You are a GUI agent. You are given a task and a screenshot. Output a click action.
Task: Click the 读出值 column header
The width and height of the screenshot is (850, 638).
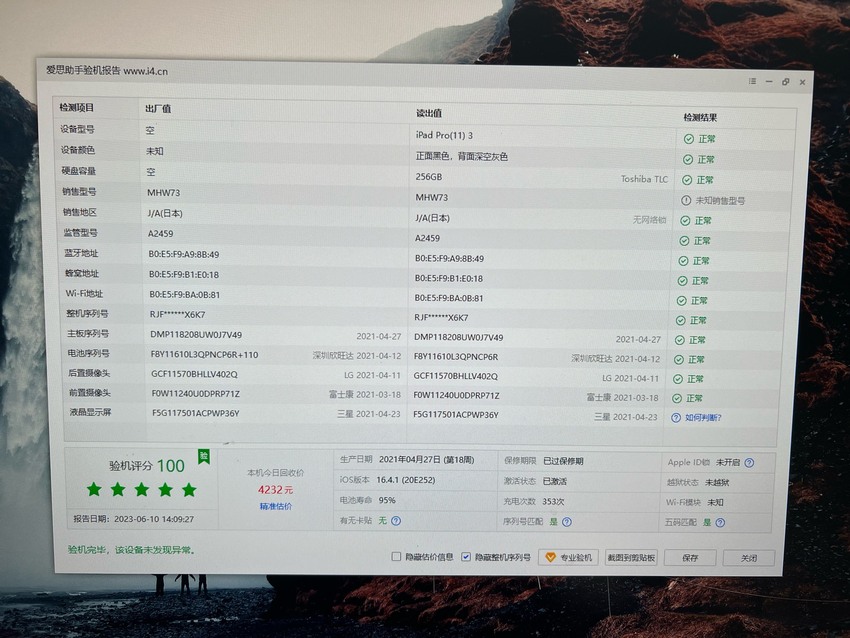point(429,113)
